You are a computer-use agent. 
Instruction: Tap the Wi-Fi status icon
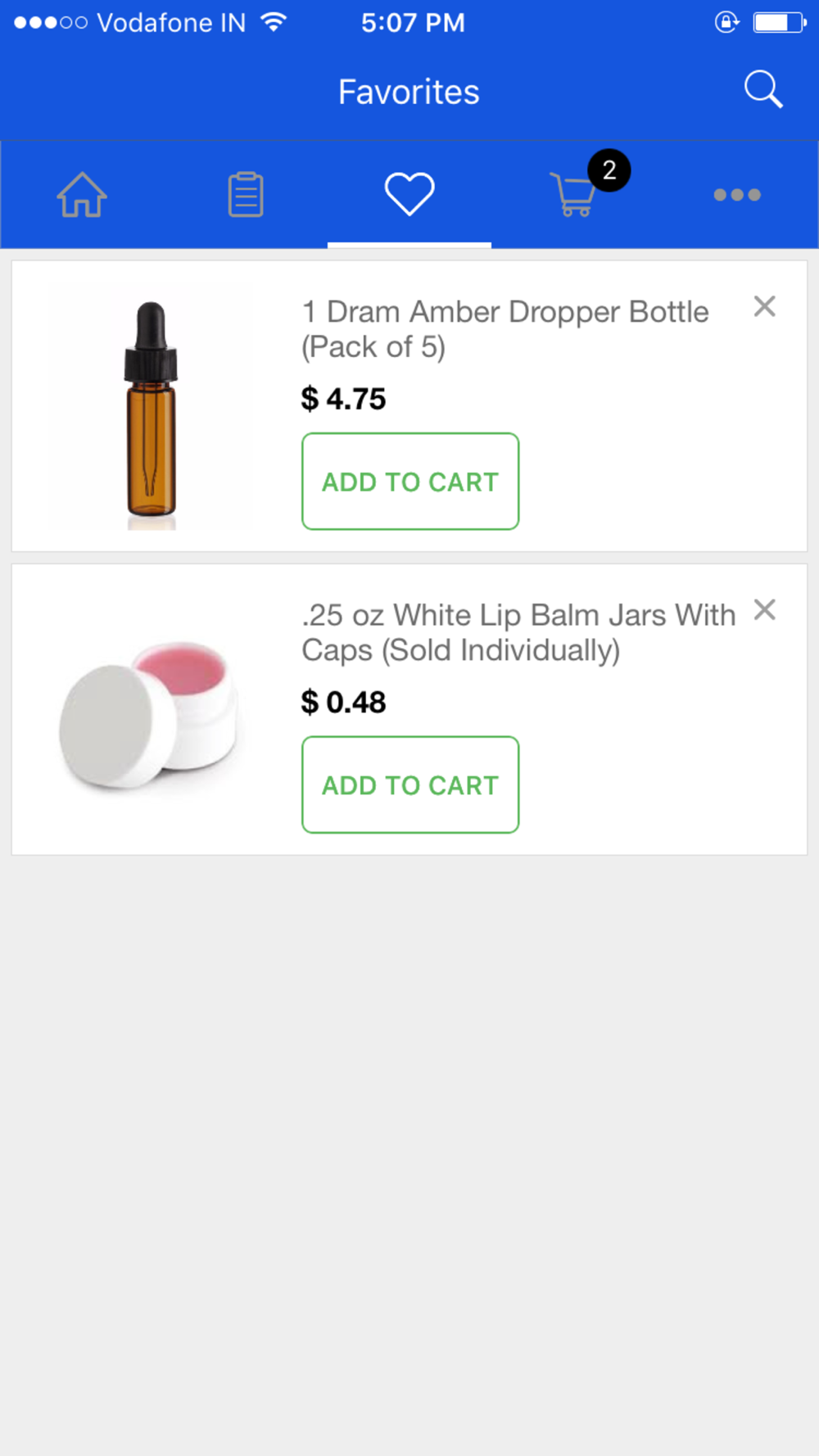click(274, 22)
